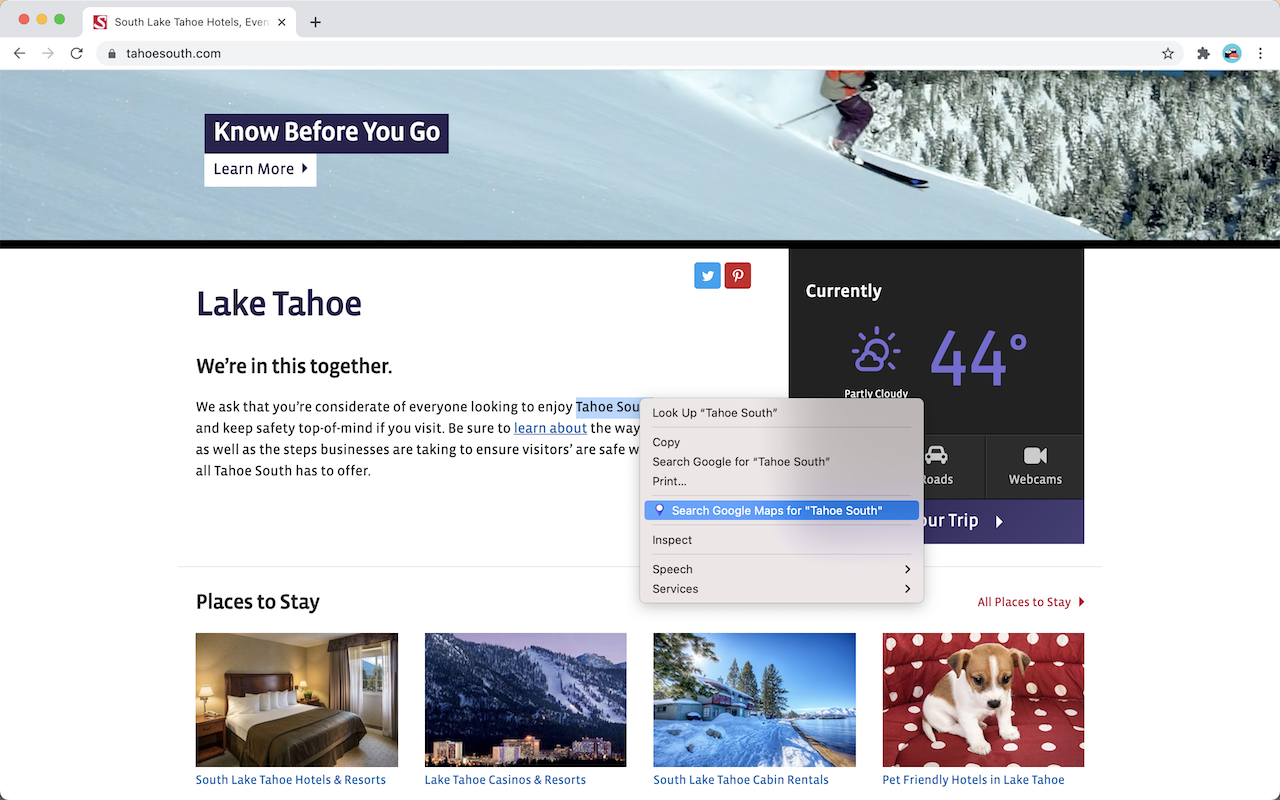Screen dimensions: 1280x800
Task: Click the 44° temperature reading
Action: click(979, 358)
